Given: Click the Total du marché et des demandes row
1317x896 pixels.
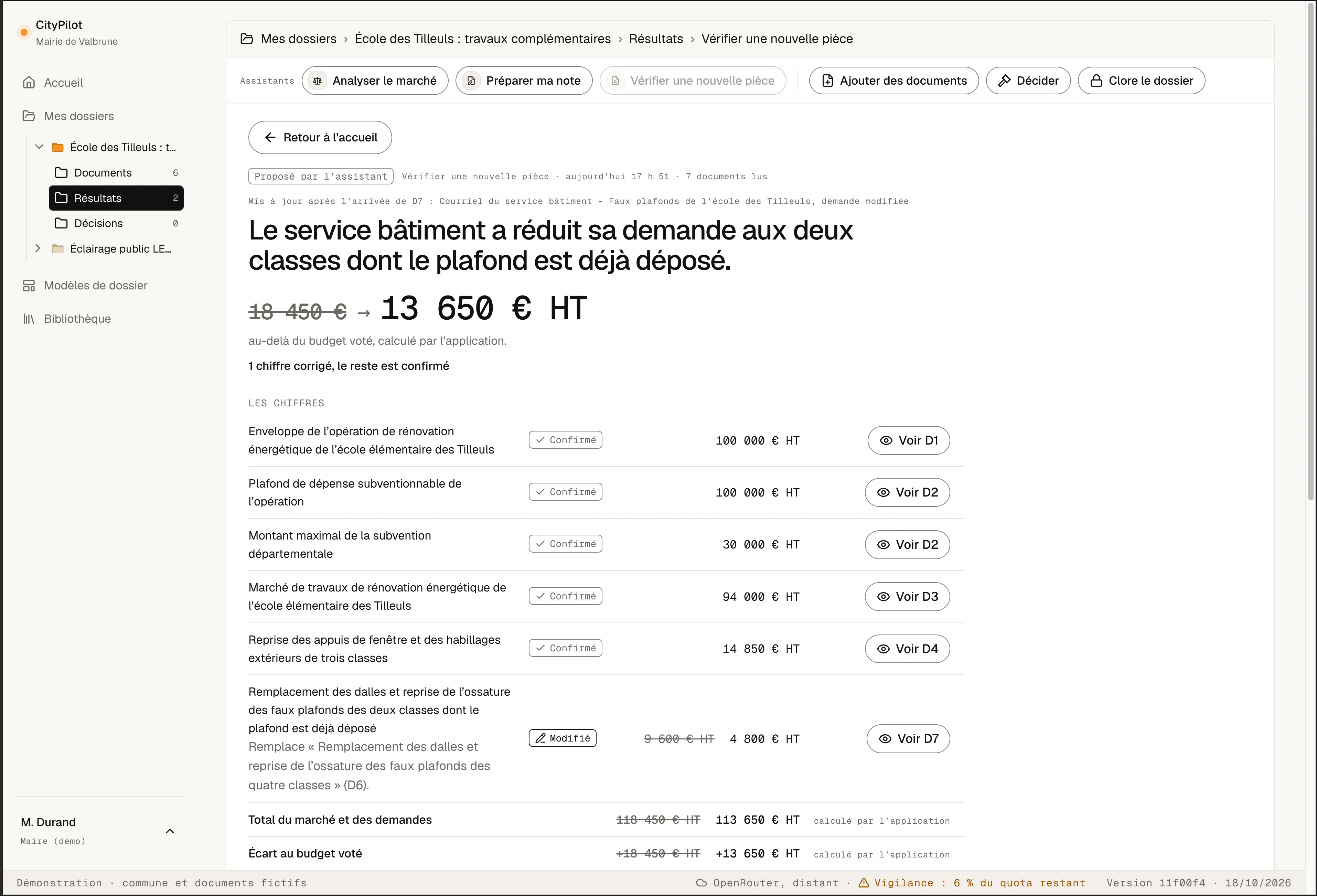Looking at the screenshot, I should (606, 820).
